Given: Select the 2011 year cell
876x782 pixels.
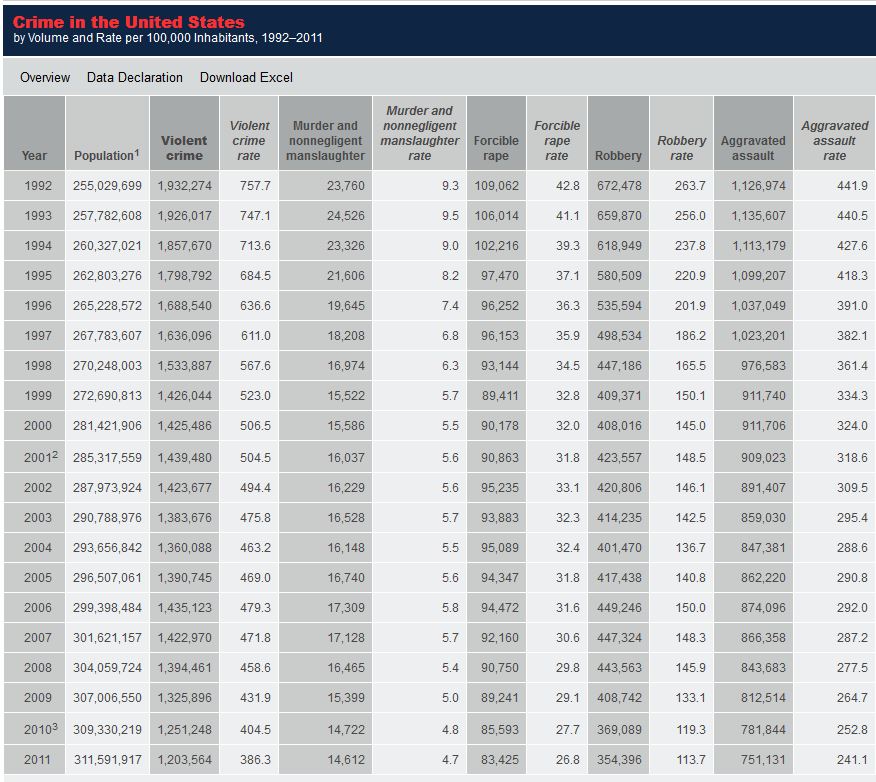Looking at the screenshot, I should 37,760.
